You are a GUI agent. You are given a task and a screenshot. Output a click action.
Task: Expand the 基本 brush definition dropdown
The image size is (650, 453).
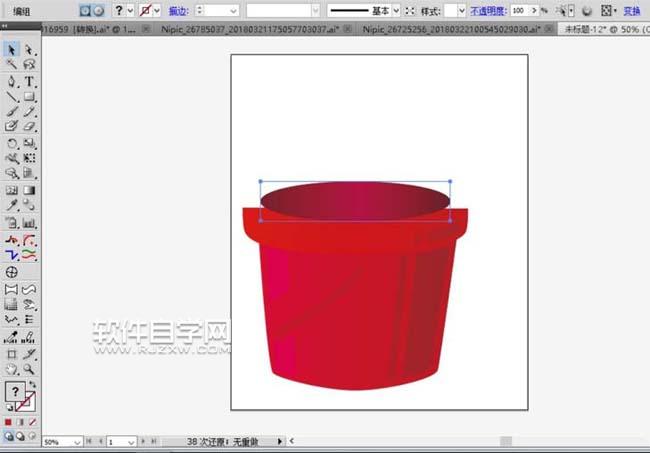(x=396, y=10)
